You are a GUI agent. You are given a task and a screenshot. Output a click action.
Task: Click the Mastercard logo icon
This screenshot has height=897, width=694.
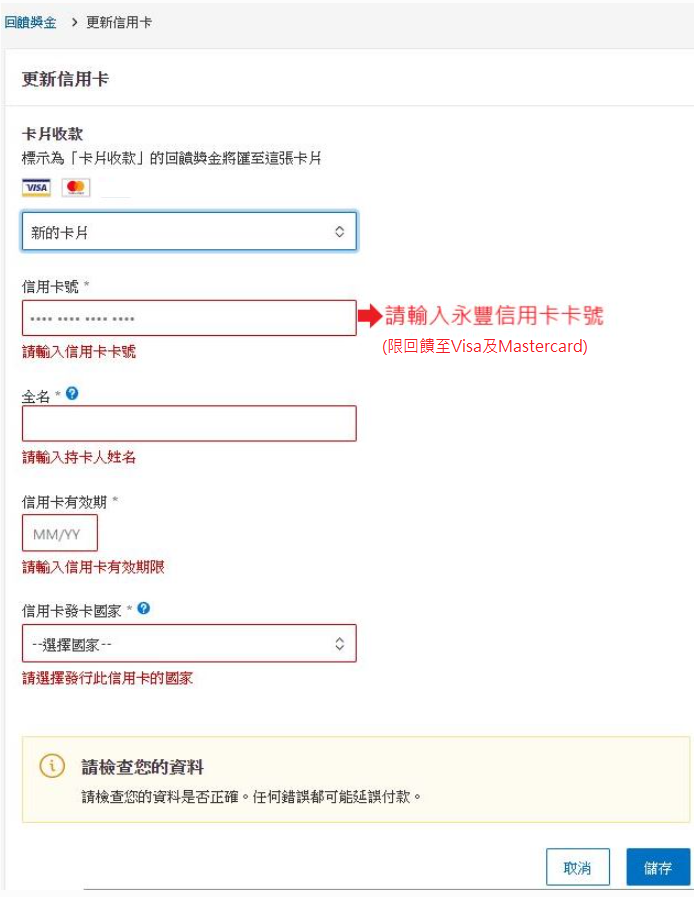coord(75,188)
